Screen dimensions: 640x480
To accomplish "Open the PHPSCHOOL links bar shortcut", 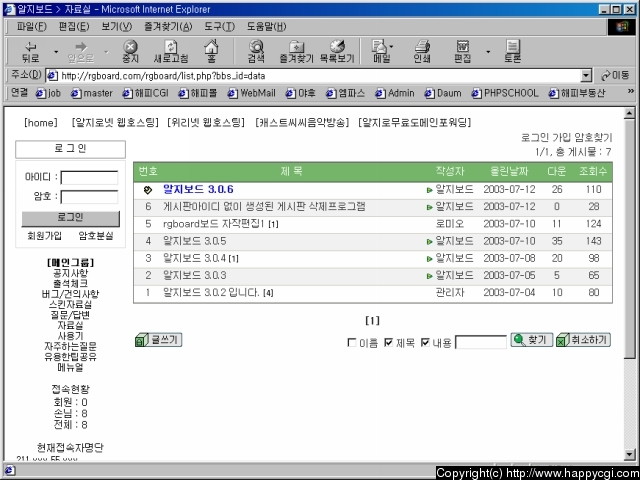I will 505,93.
